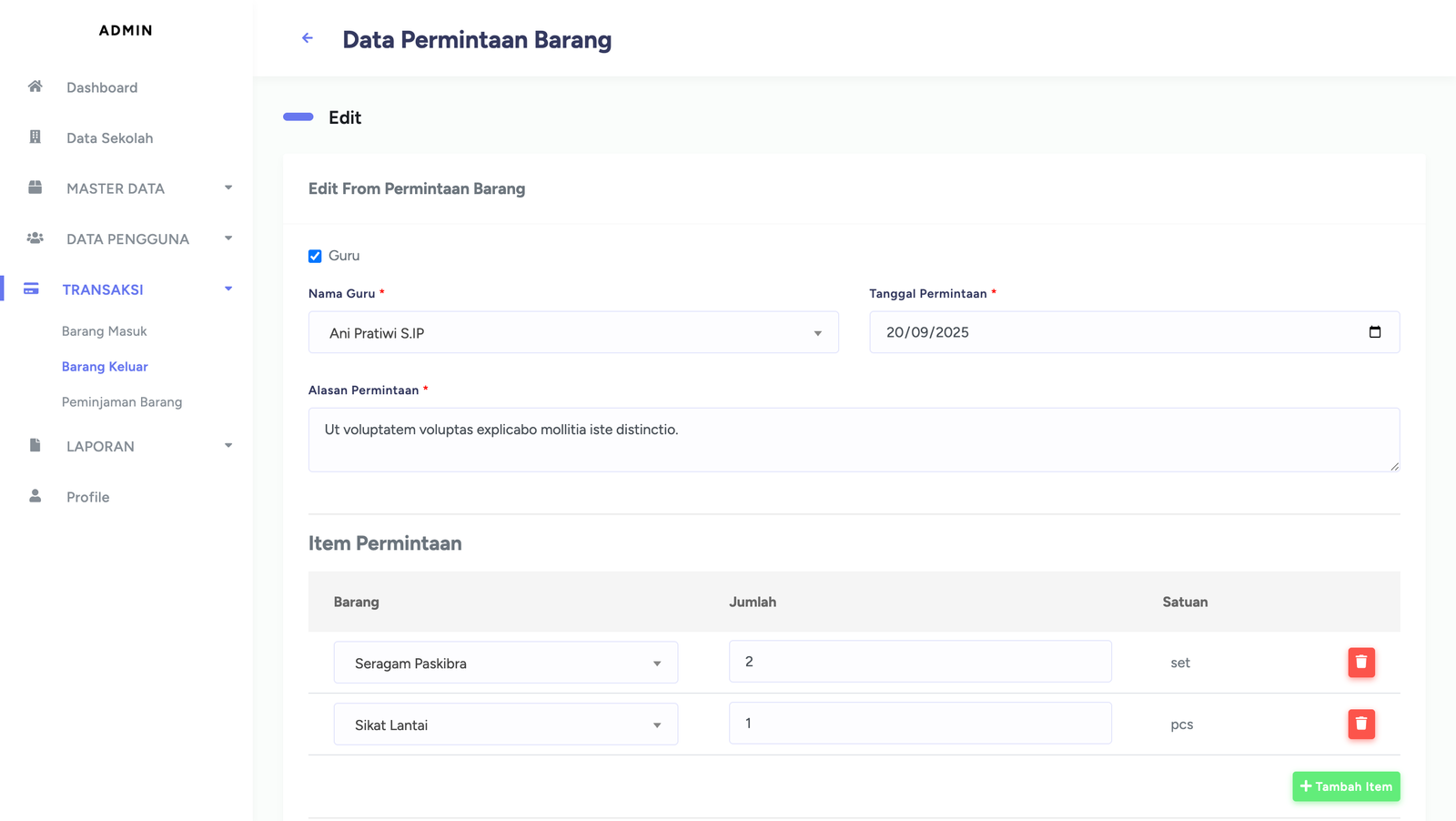Click the Data Pengguna users icon
The width and height of the screenshot is (1456, 821).
click(35, 238)
